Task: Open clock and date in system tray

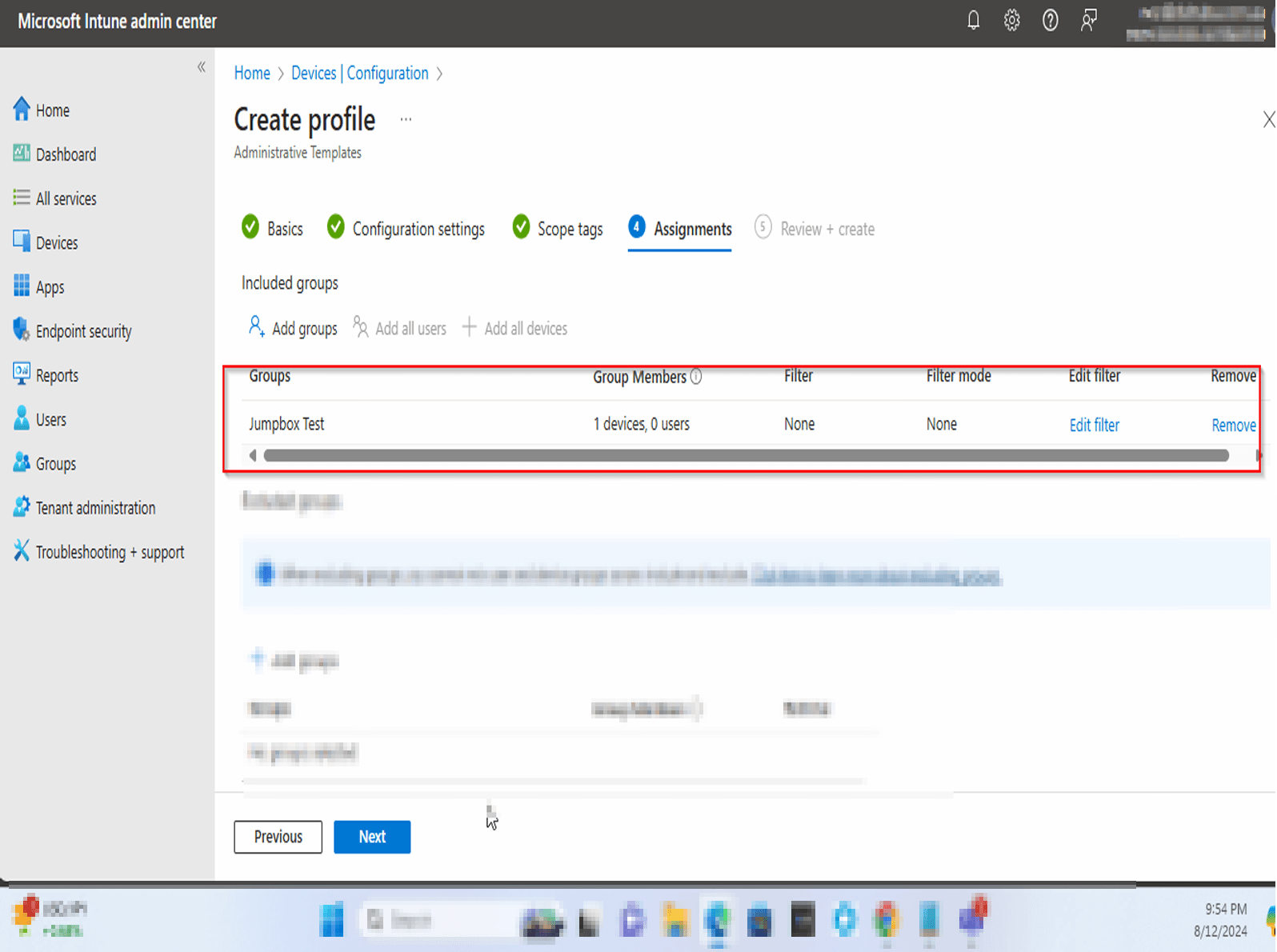Action: 1221,920
